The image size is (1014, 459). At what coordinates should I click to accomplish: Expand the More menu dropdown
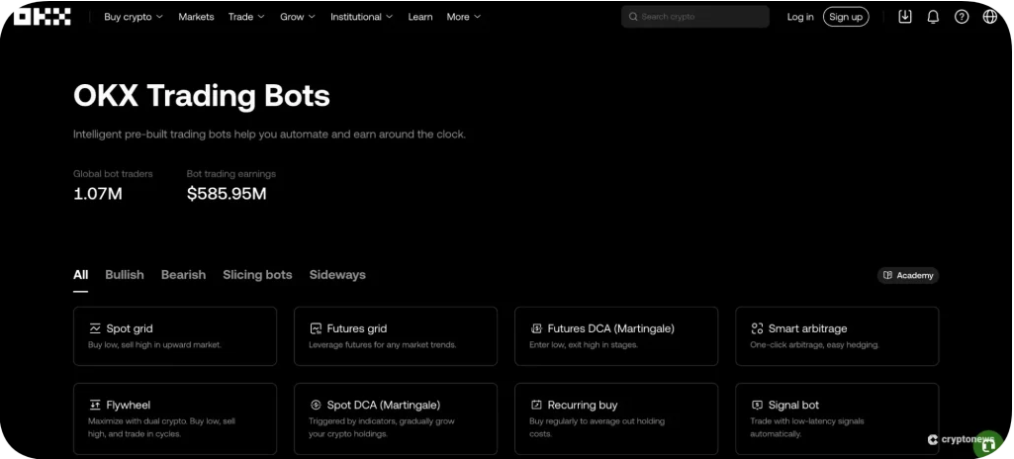tap(464, 17)
